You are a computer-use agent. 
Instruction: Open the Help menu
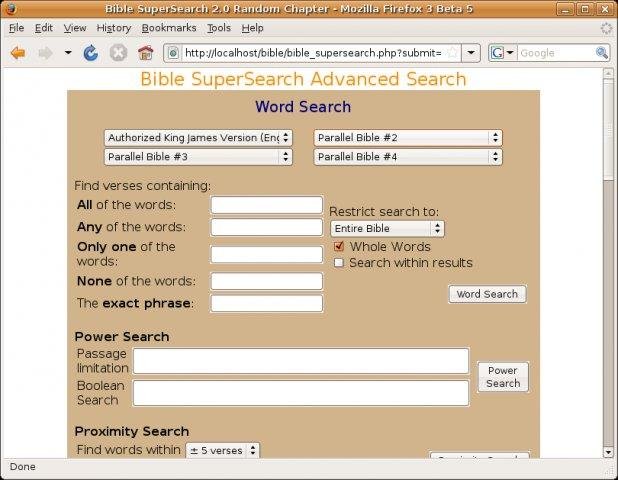(x=252, y=28)
